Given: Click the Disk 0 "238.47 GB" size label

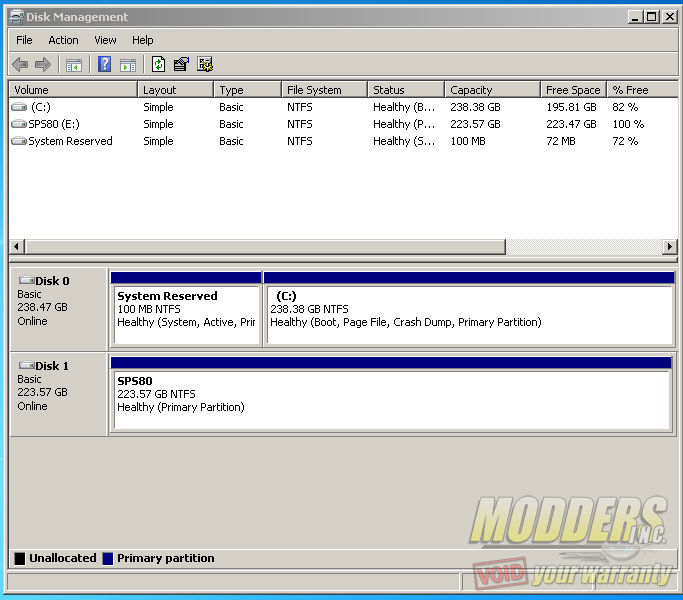Looking at the screenshot, I should (x=42, y=307).
